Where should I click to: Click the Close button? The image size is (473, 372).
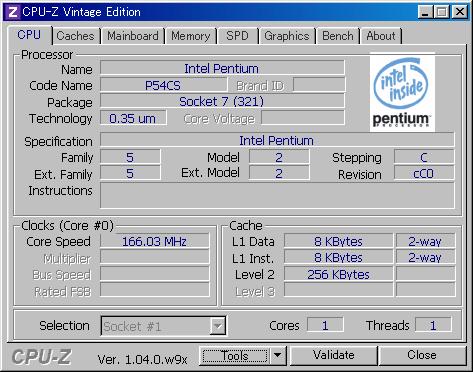(422, 355)
